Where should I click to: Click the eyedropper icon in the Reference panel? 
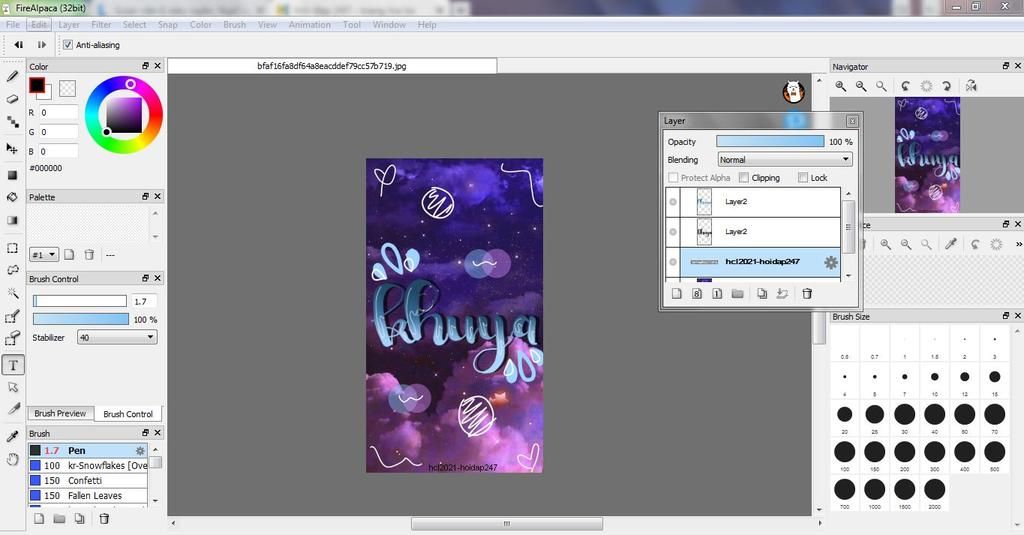(x=951, y=244)
